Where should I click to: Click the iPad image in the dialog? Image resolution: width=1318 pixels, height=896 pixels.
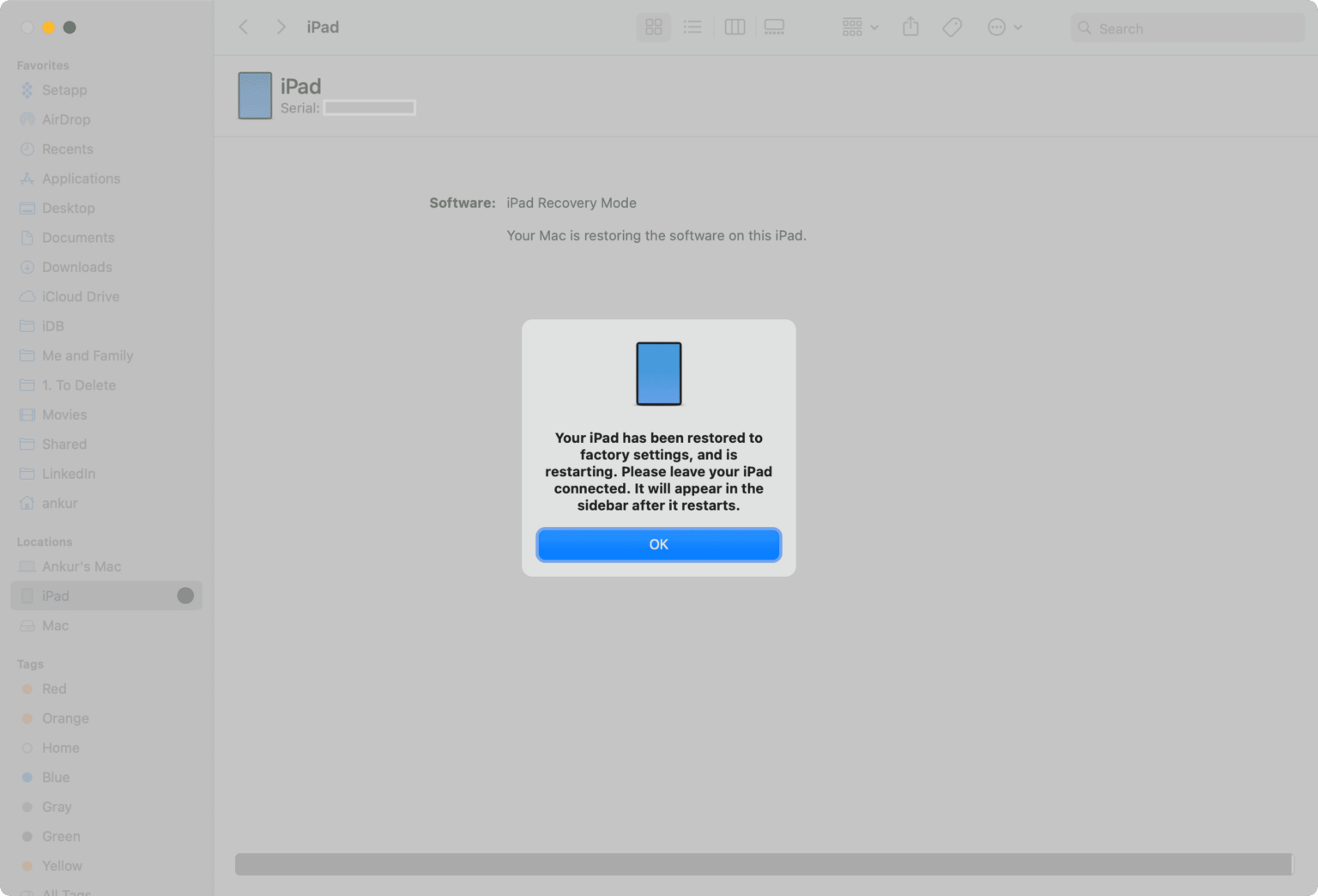658,373
